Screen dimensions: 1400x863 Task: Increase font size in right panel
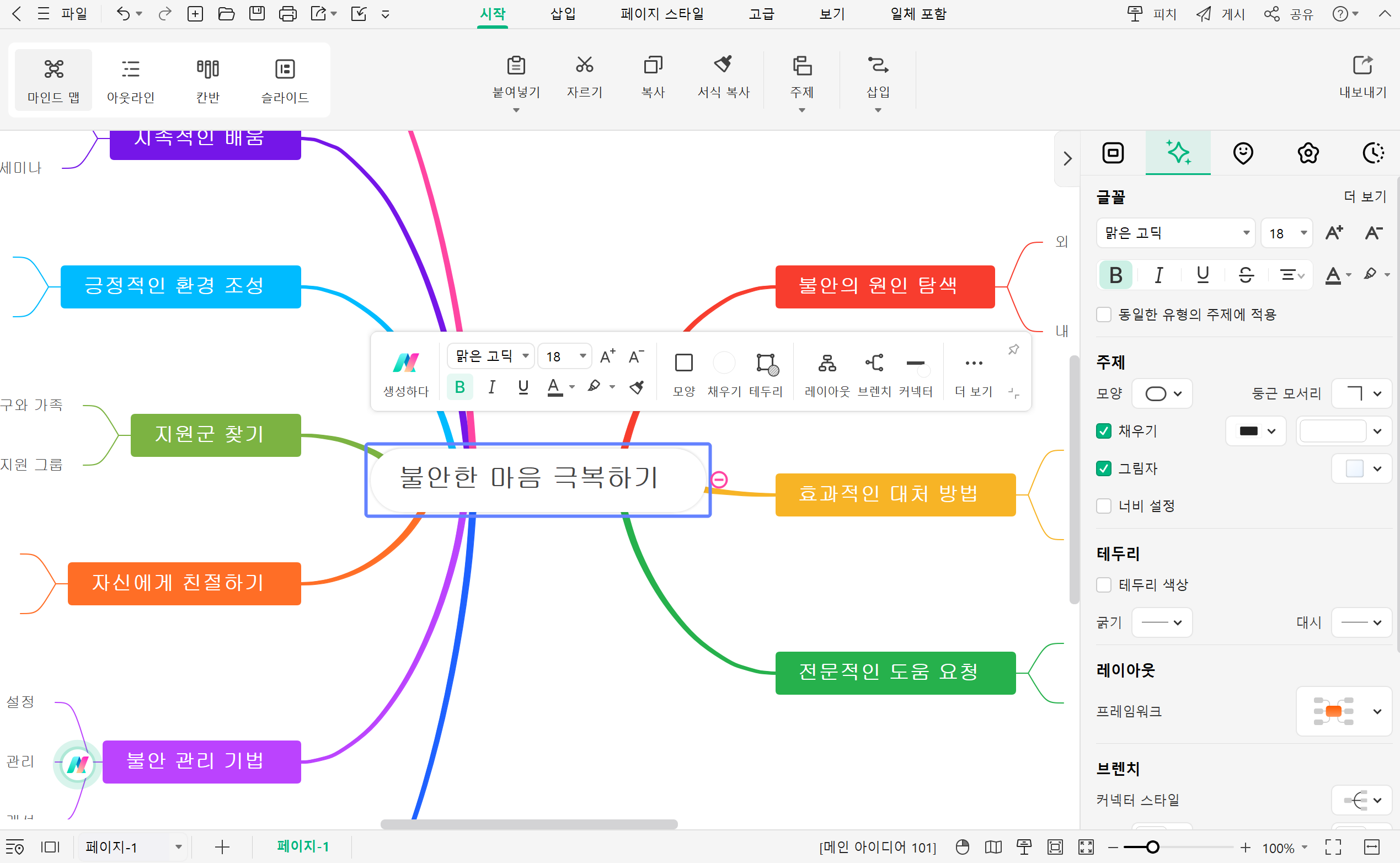click(1334, 233)
